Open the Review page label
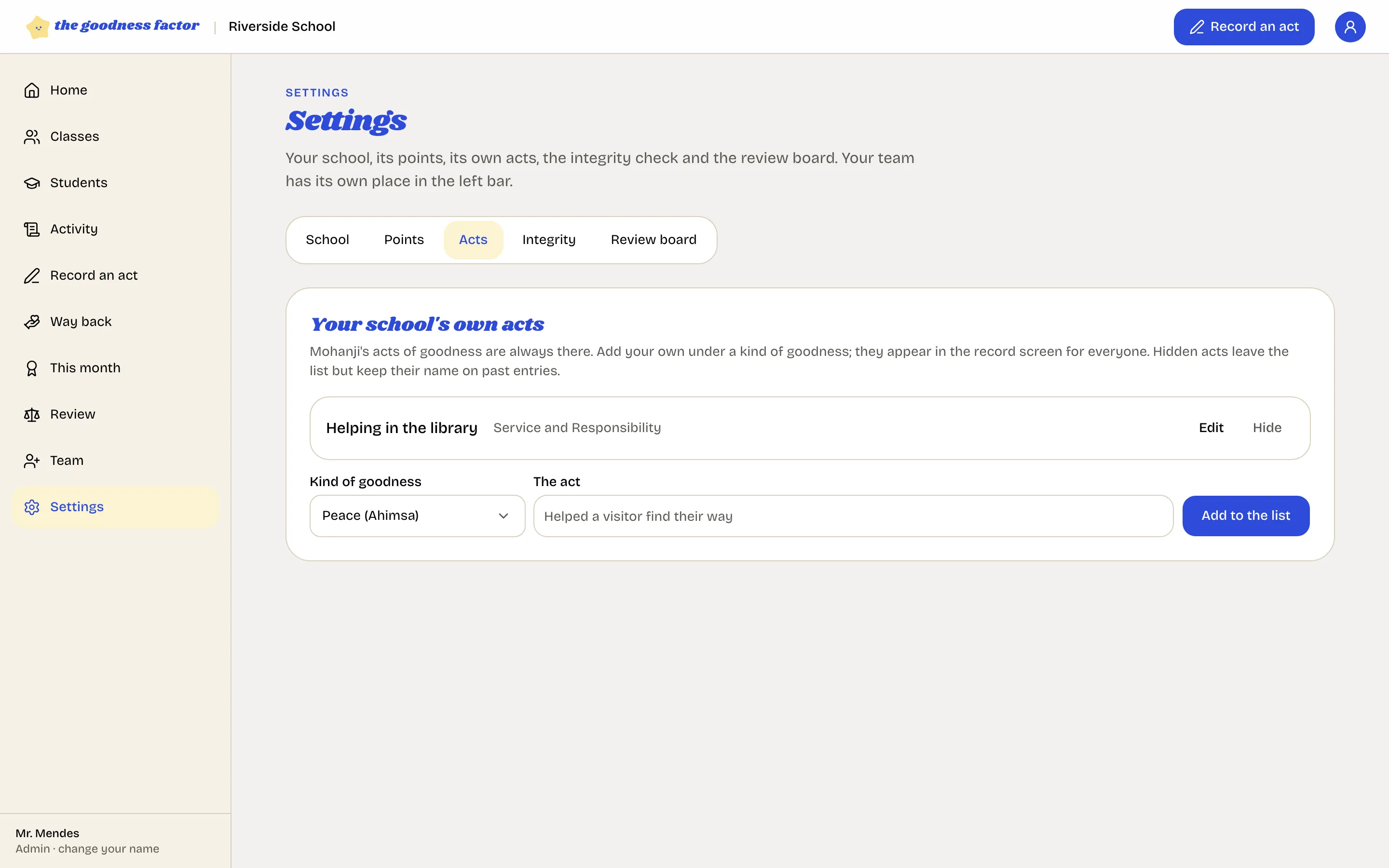The width and height of the screenshot is (1389, 868). click(73, 415)
